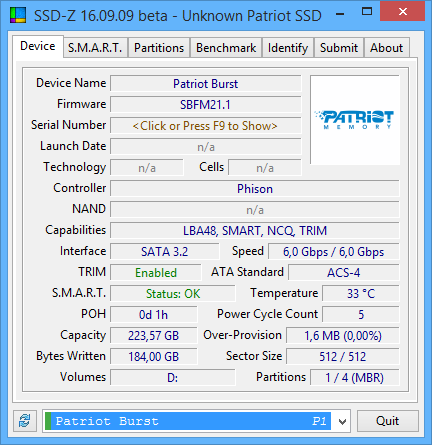This screenshot has width=432, height=445.
Task: Close the SSD-Z window
Action: (403, 12)
